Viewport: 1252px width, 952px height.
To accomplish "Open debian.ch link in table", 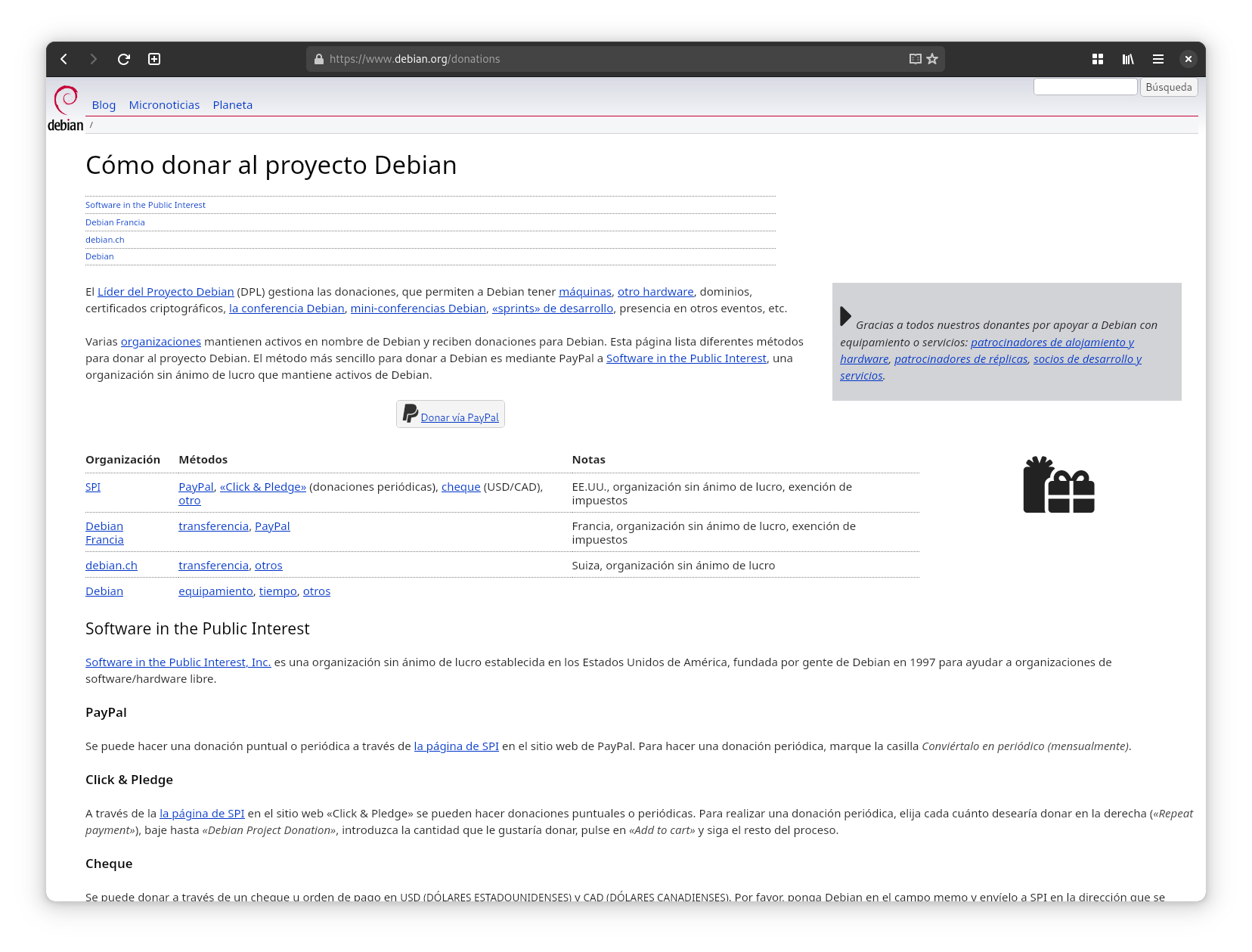I will pyautogui.click(x=111, y=566).
